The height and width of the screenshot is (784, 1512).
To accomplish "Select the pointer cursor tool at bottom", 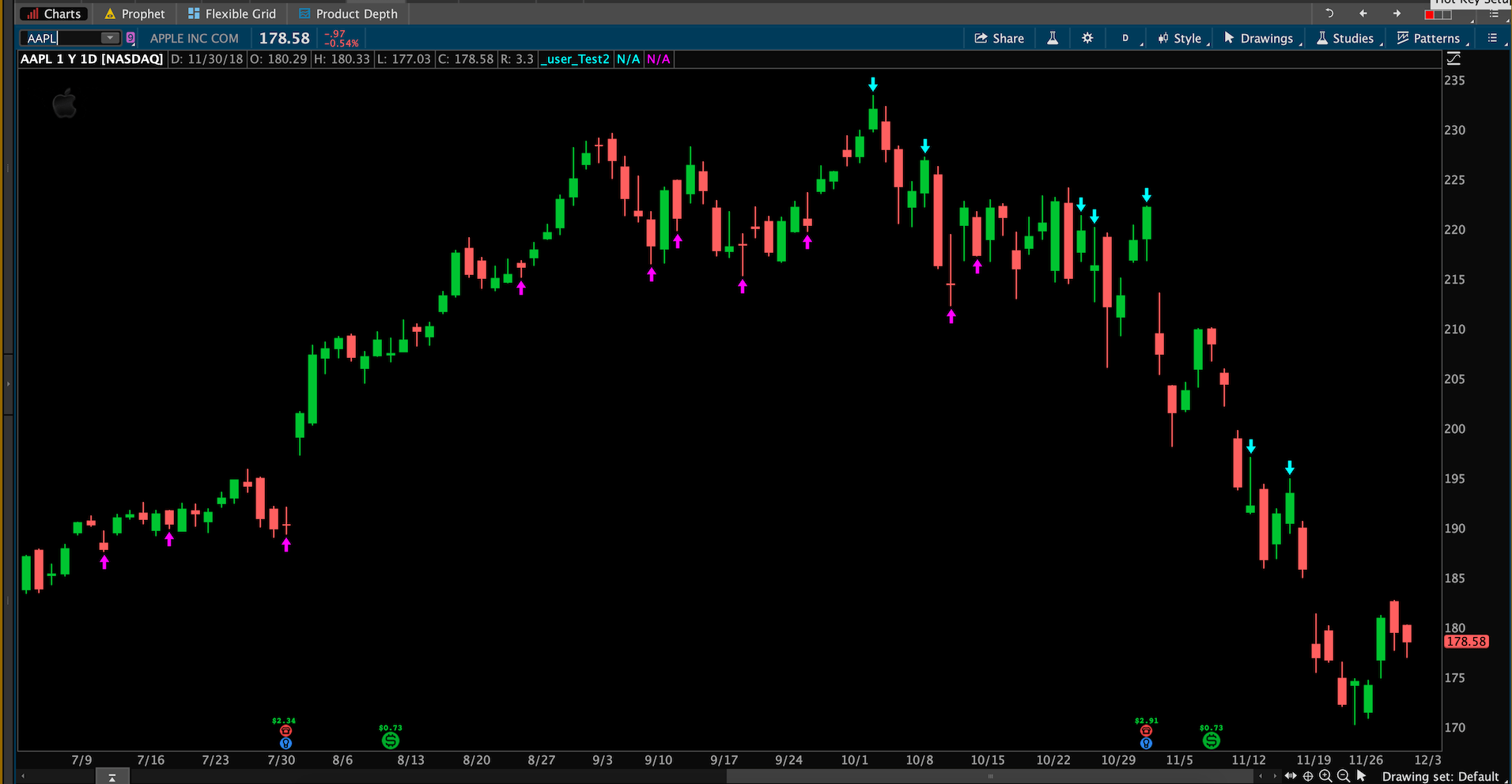I will 1361,776.
